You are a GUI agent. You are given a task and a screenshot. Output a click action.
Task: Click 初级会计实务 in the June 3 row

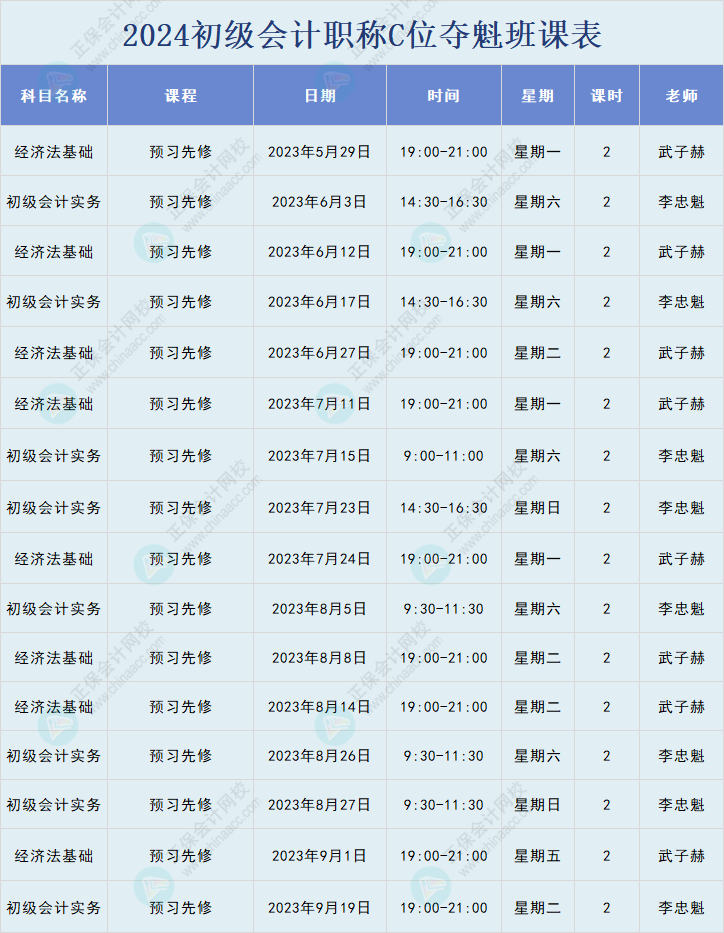pyautogui.click(x=54, y=202)
